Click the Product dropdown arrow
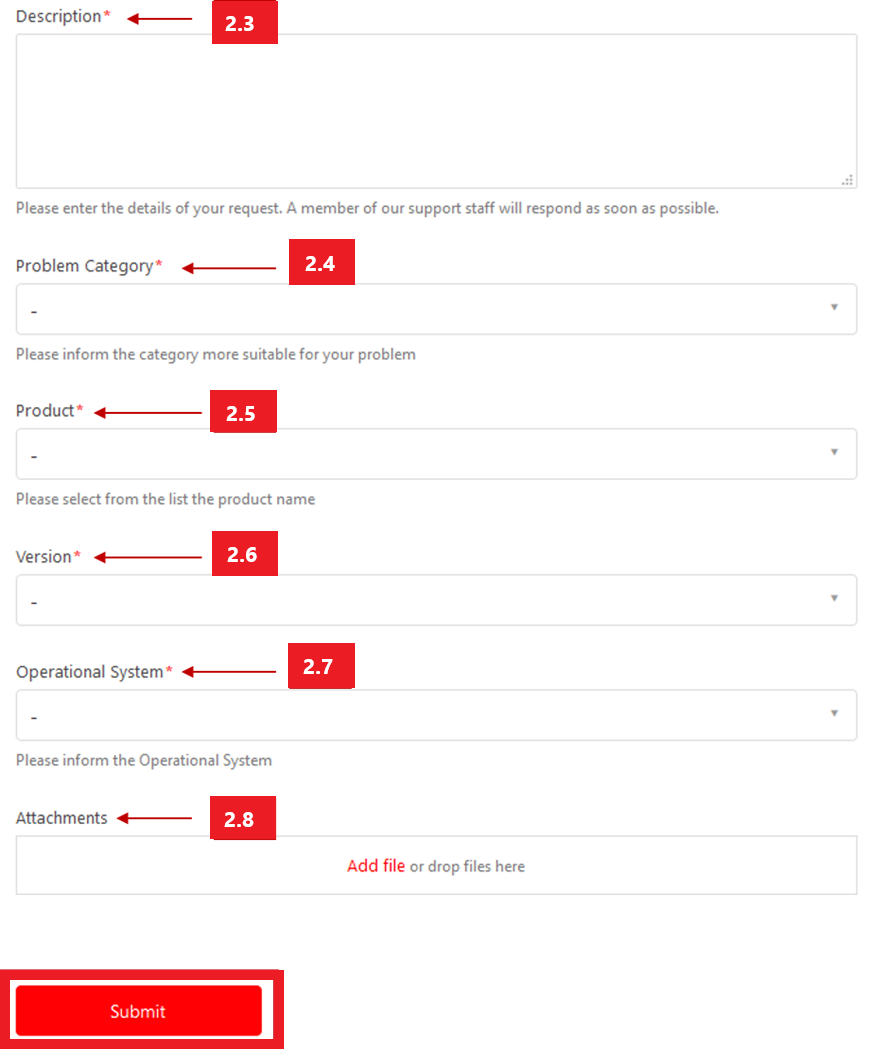The height and width of the screenshot is (1063, 886). (834, 452)
